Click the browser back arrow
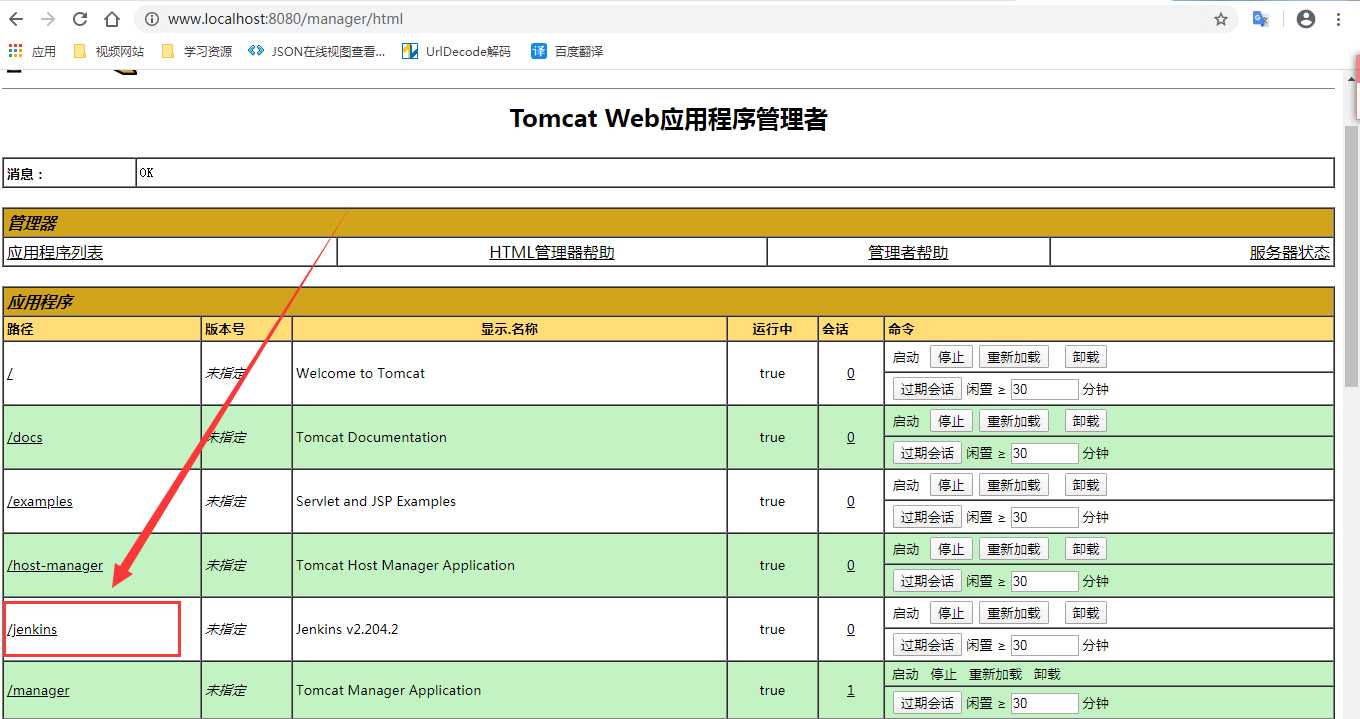The width and height of the screenshot is (1360, 719). (16, 19)
